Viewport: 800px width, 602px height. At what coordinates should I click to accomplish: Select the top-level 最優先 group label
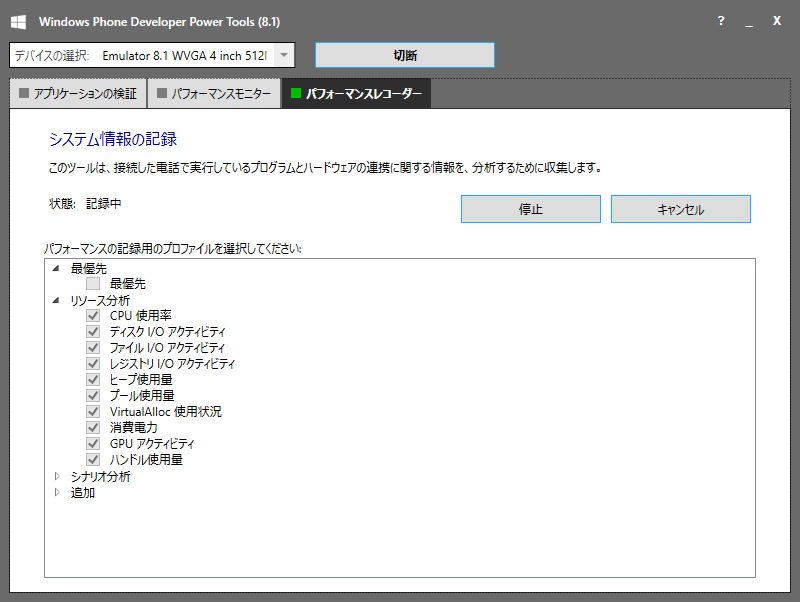89,268
